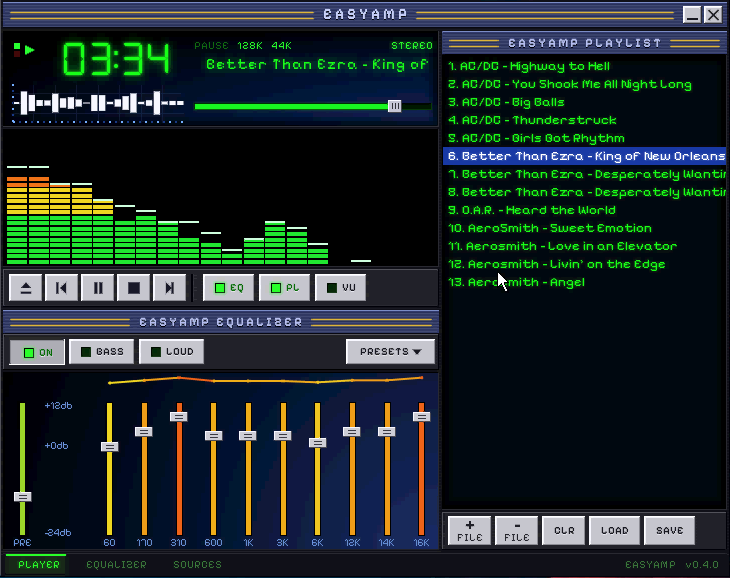The height and width of the screenshot is (578, 730).
Task: Click the small waveform oscilloscope display
Action: pyautogui.click(x=98, y=103)
